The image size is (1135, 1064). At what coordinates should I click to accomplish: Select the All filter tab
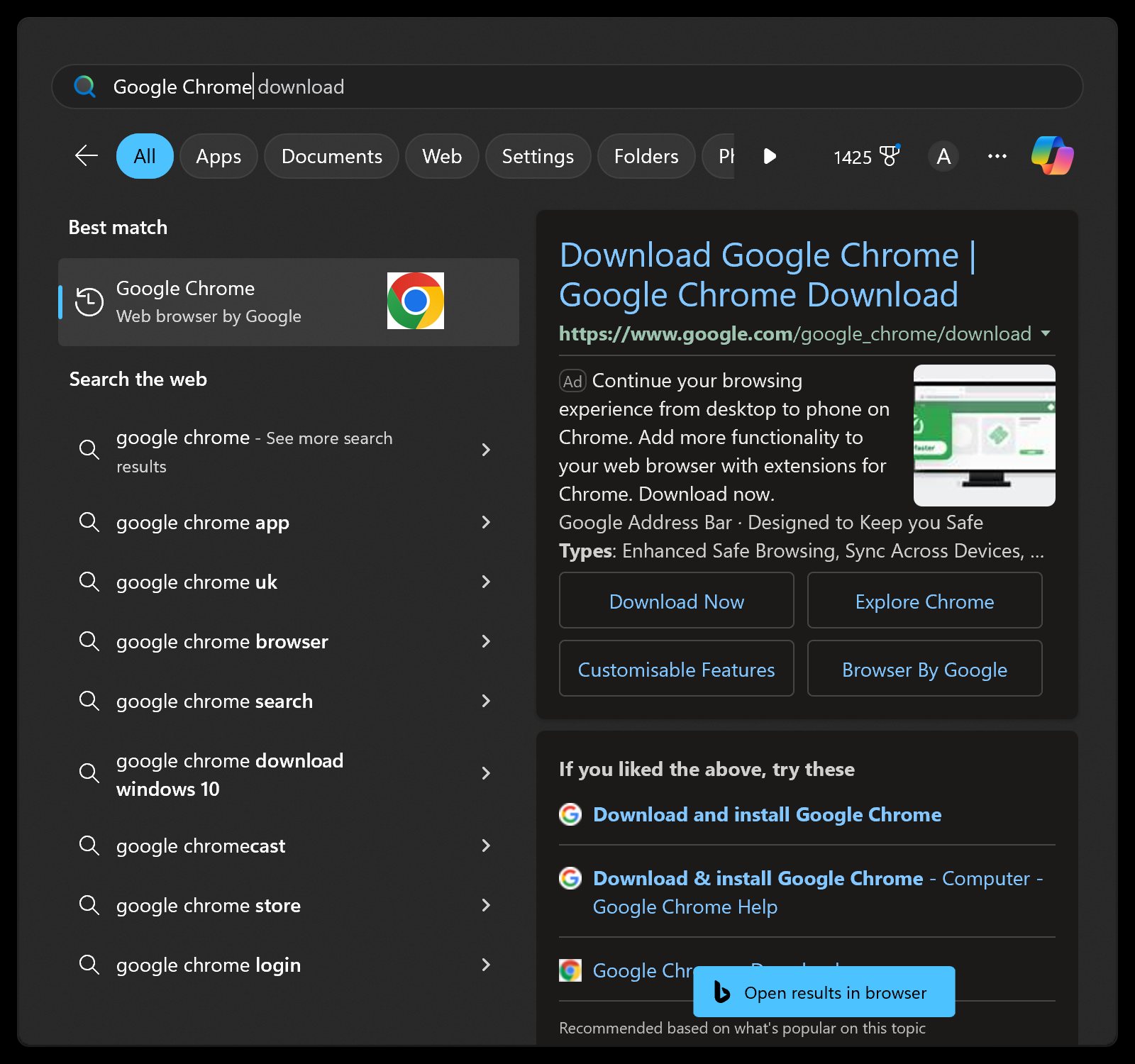pyautogui.click(x=145, y=156)
